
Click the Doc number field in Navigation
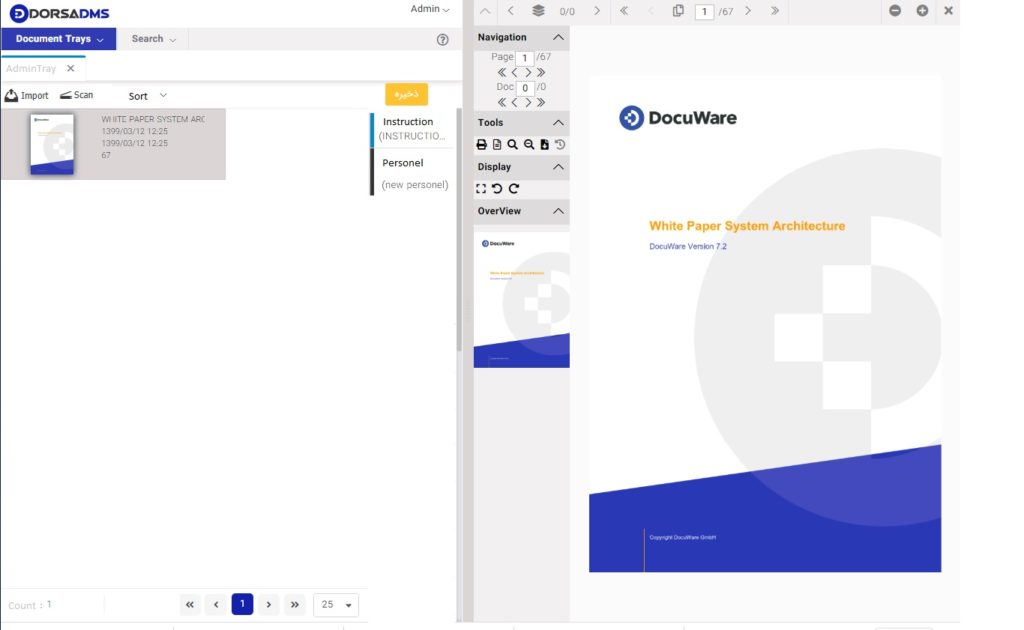524,88
